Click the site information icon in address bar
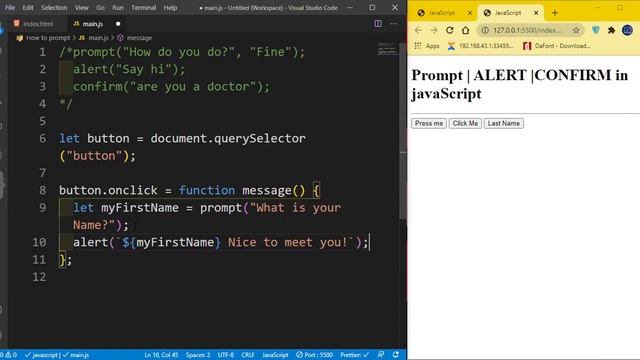This screenshot has height=360, width=640. [485, 30]
